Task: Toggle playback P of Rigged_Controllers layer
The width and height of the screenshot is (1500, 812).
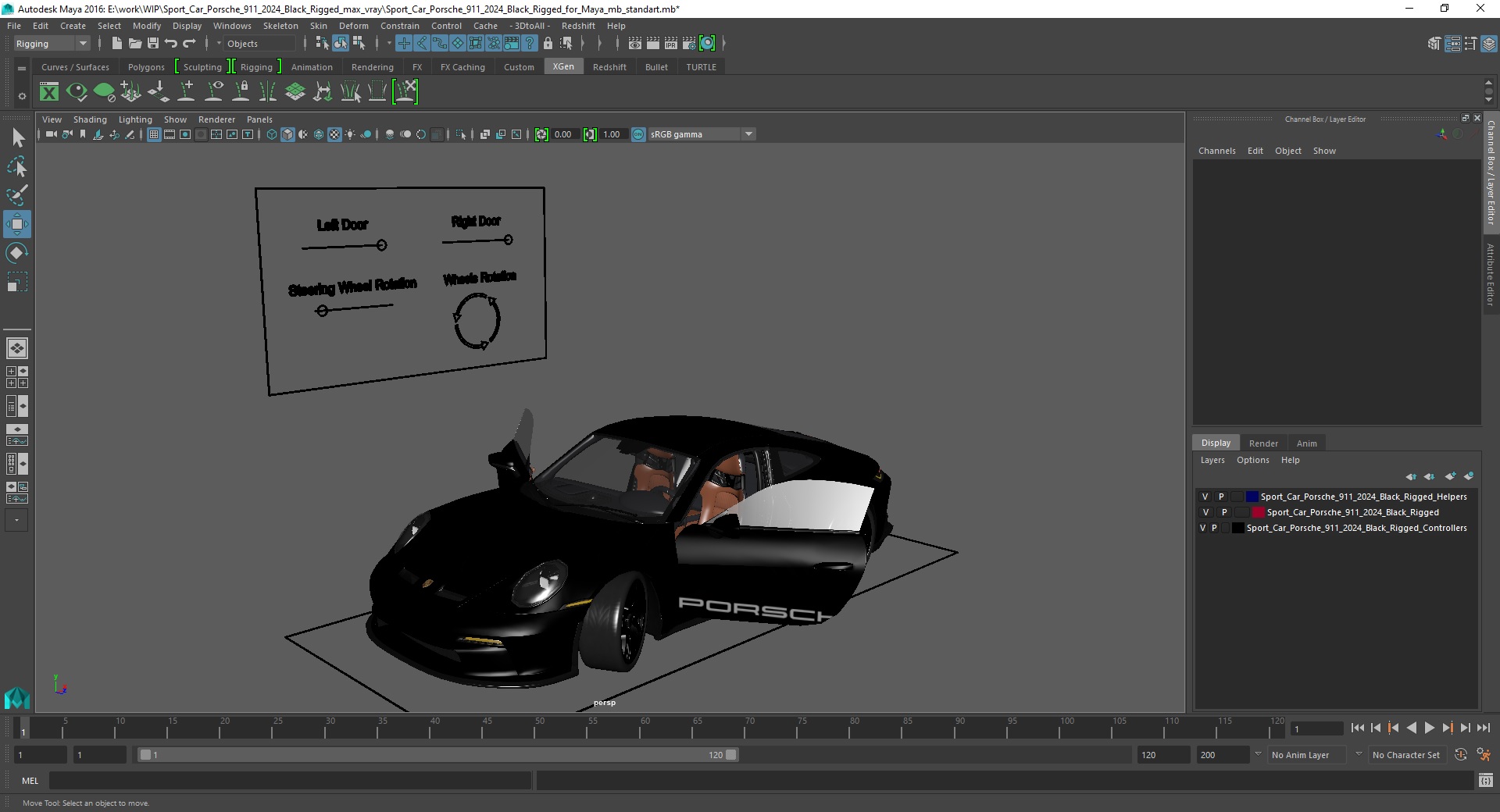Action: click(1214, 528)
